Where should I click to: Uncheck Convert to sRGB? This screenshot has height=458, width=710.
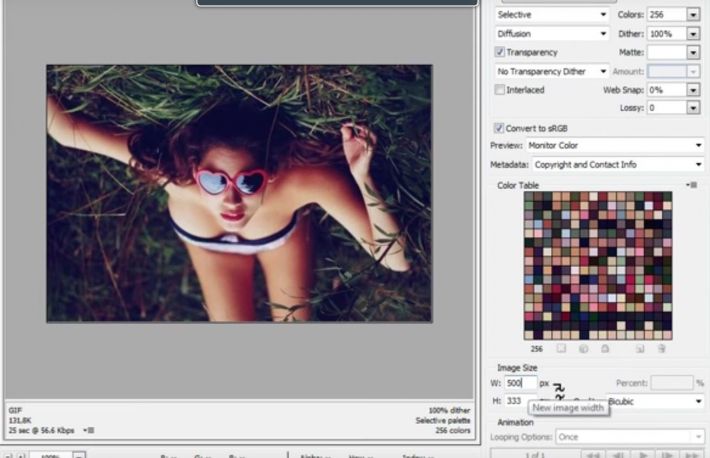pos(500,128)
